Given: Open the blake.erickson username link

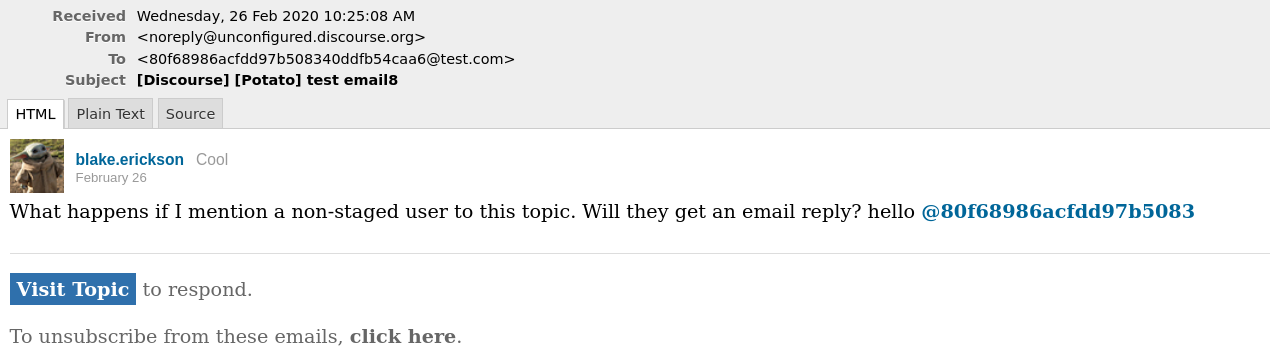Looking at the screenshot, I should click(130, 160).
